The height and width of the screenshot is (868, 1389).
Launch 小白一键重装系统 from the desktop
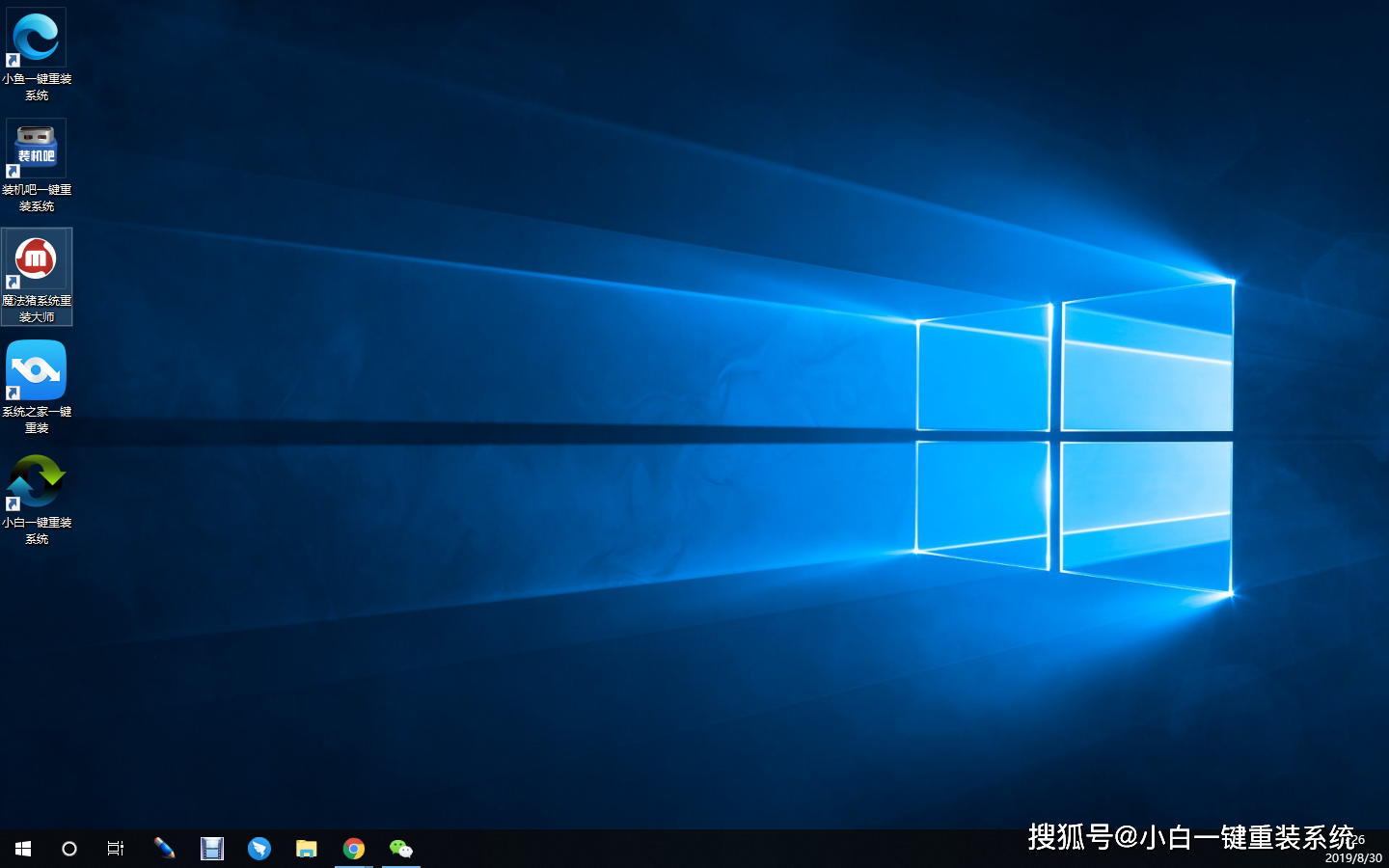[x=36, y=479]
